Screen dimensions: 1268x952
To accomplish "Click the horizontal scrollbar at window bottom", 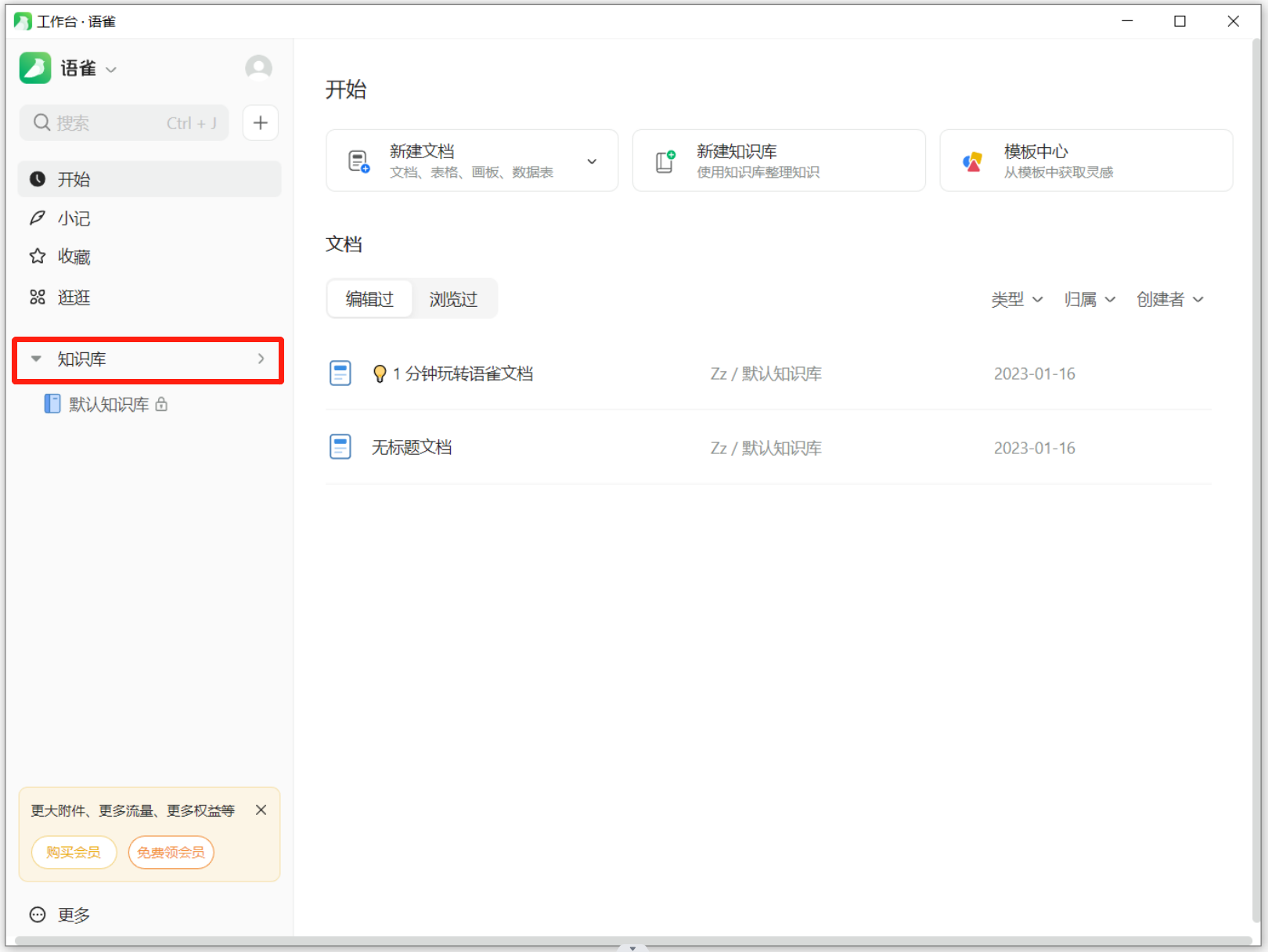I will [x=632, y=940].
